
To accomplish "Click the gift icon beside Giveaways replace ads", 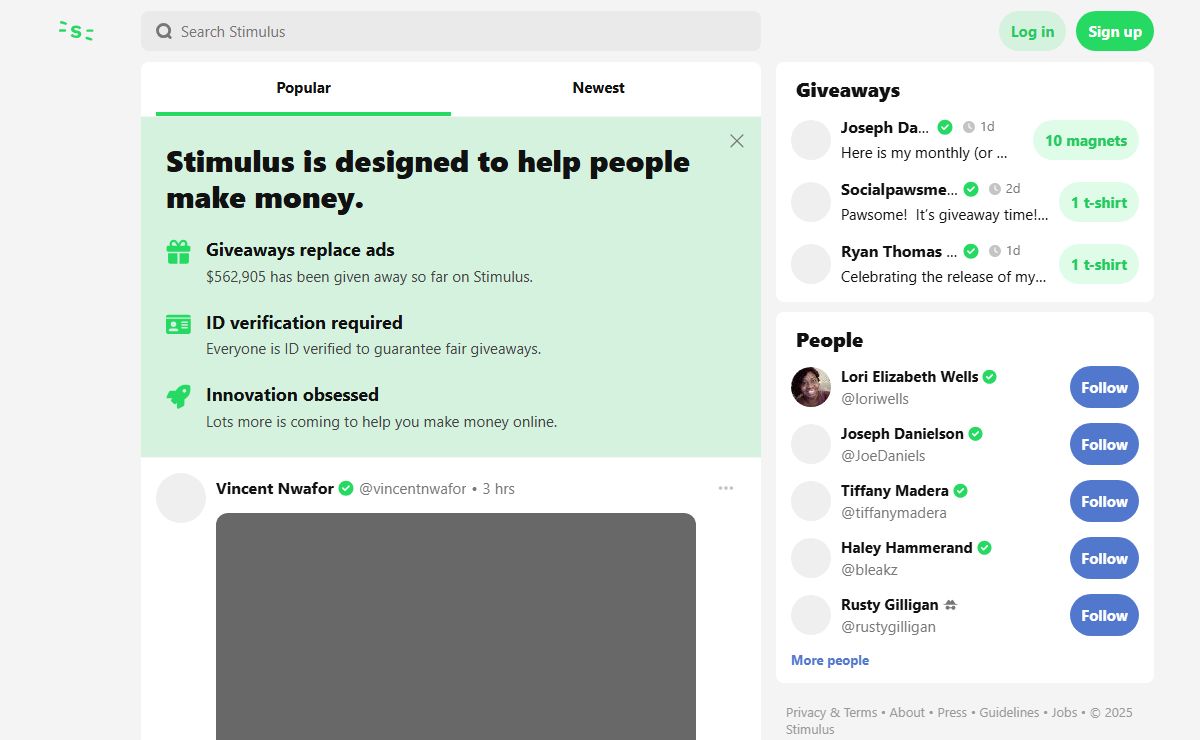I will pos(178,252).
